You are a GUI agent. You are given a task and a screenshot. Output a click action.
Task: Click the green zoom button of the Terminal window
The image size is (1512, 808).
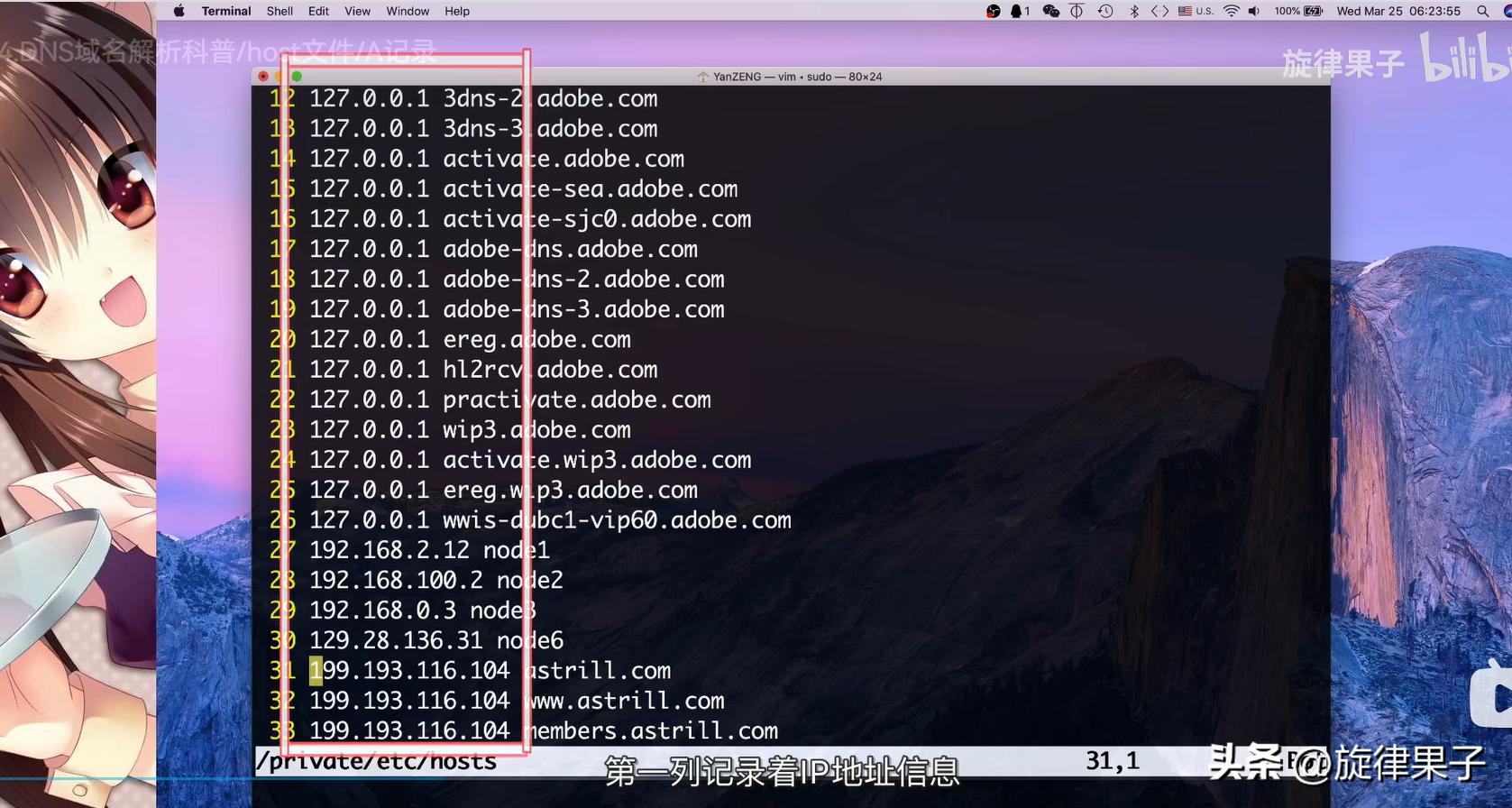pyautogui.click(x=297, y=77)
